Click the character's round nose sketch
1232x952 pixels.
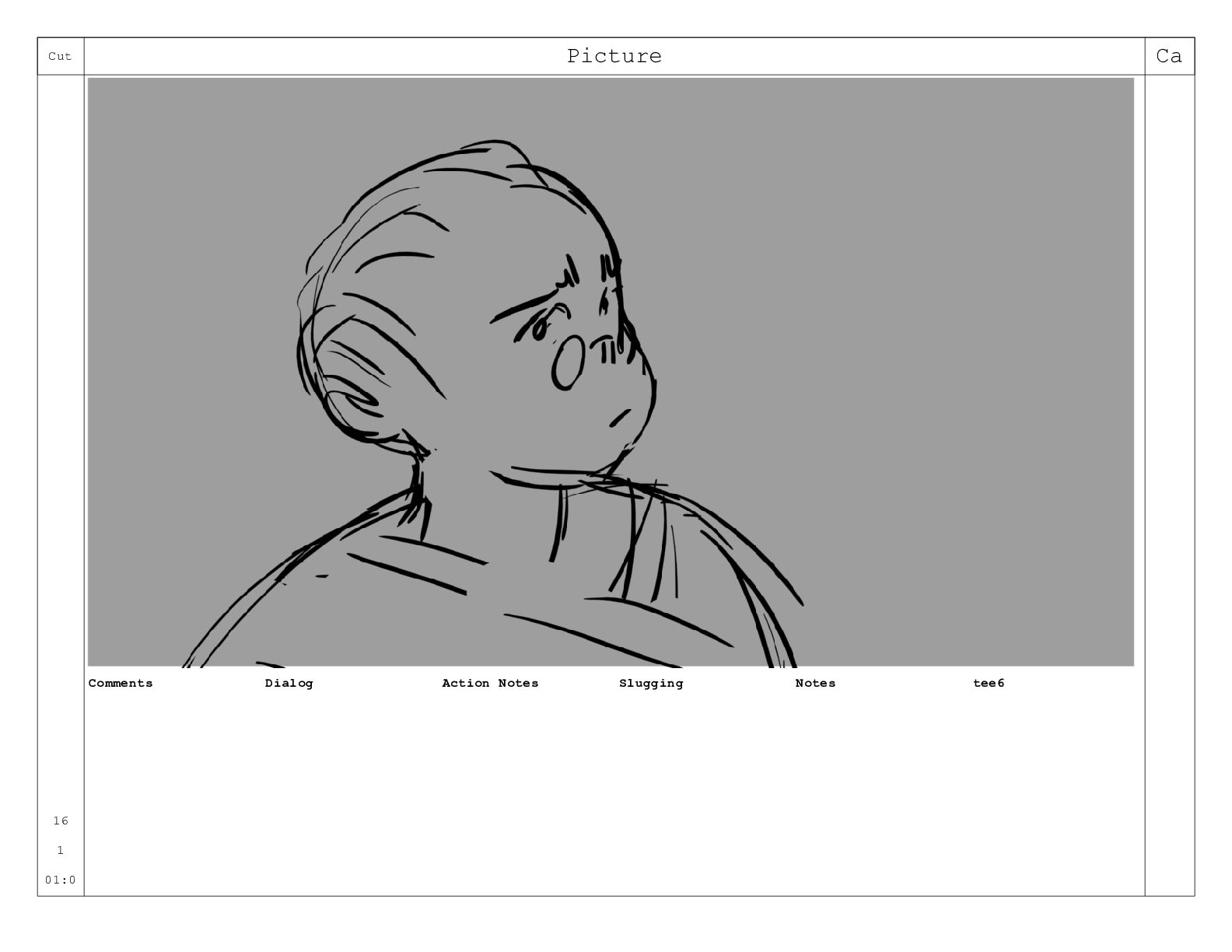point(568,362)
